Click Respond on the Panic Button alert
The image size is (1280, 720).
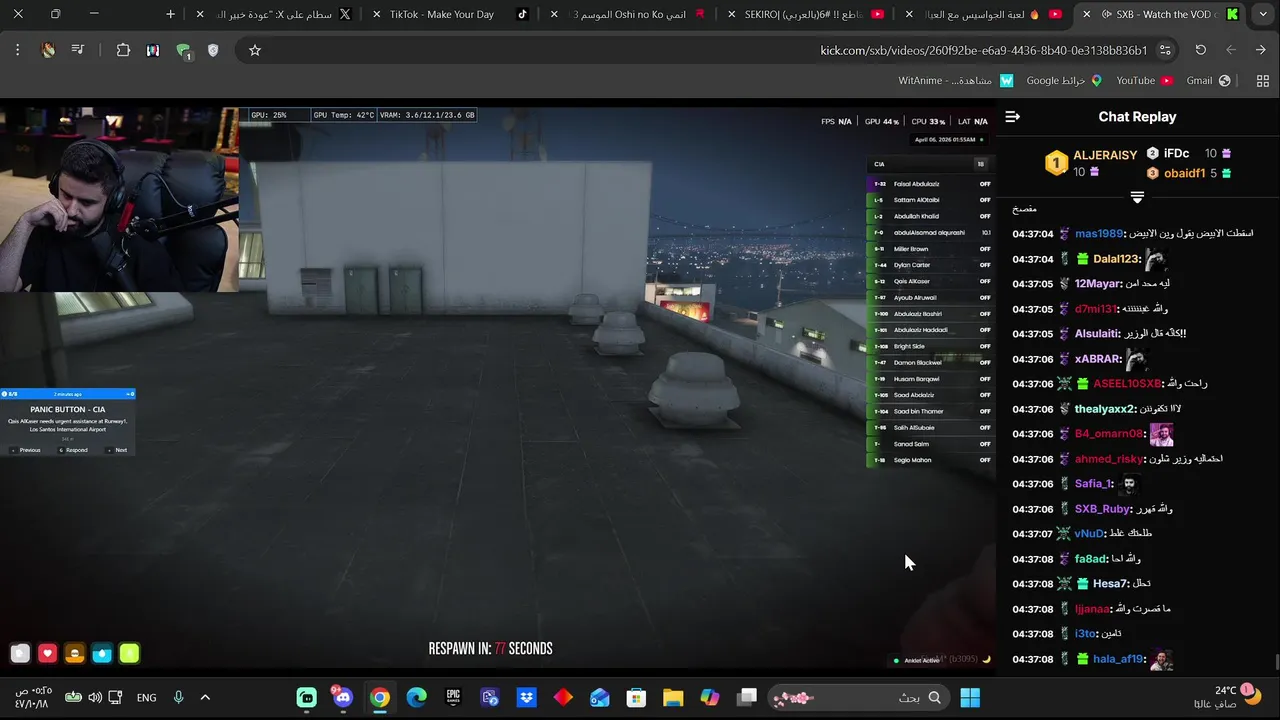click(73, 450)
